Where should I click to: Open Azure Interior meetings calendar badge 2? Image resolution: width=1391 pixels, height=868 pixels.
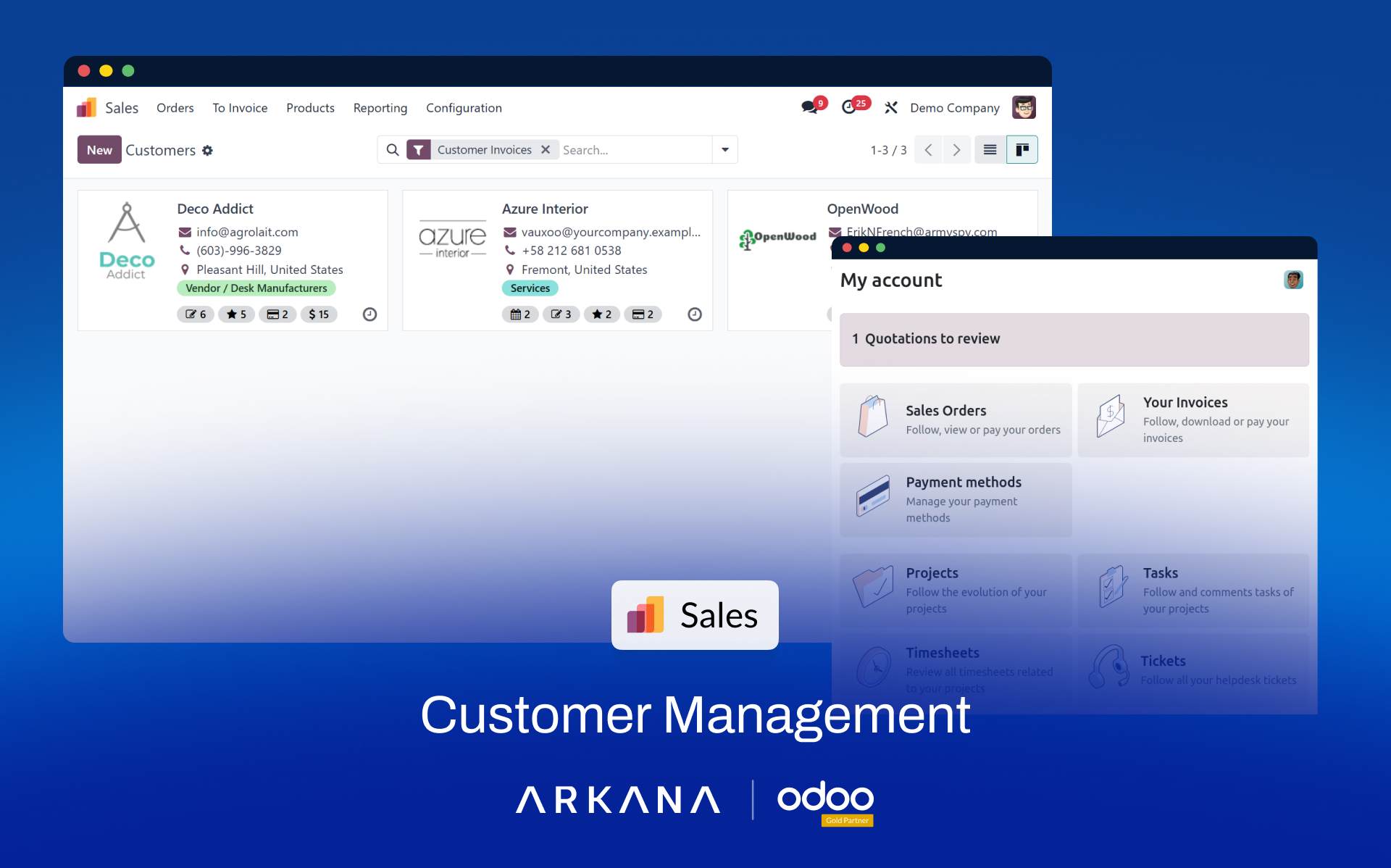tap(520, 314)
